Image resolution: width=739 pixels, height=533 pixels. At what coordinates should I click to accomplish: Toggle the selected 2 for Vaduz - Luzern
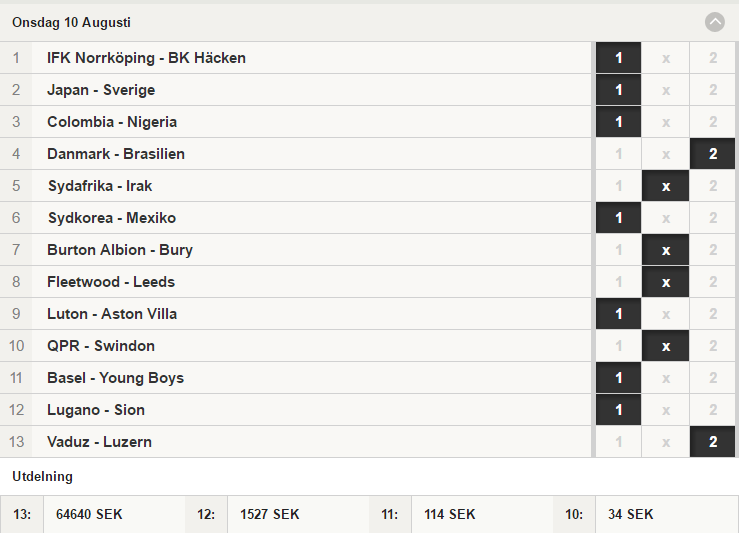(x=713, y=442)
